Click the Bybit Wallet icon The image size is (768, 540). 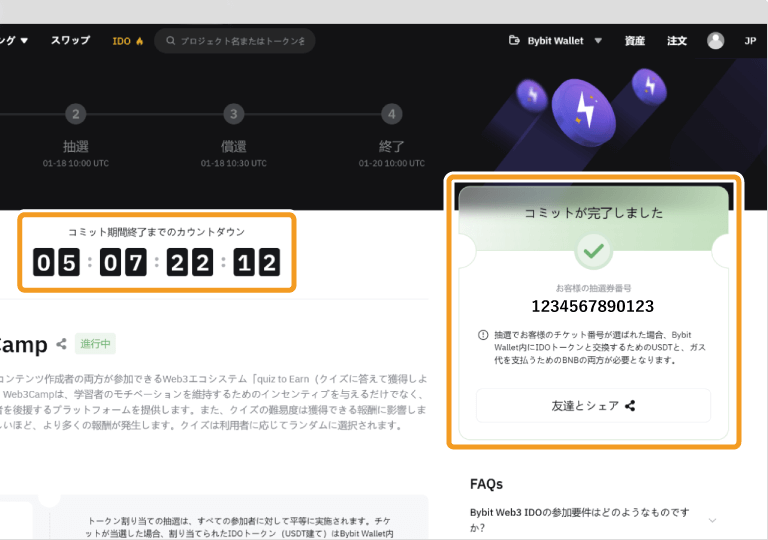coord(514,40)
